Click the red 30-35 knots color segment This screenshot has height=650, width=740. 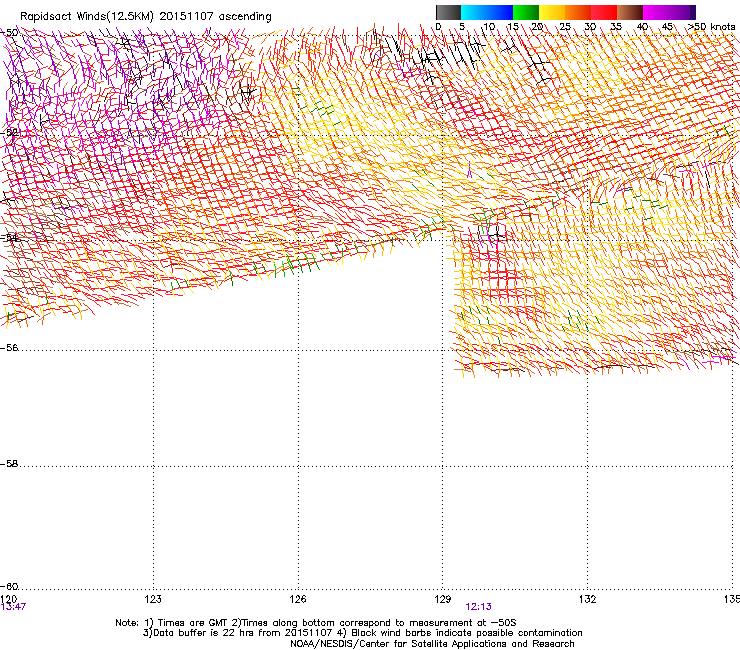604,12
